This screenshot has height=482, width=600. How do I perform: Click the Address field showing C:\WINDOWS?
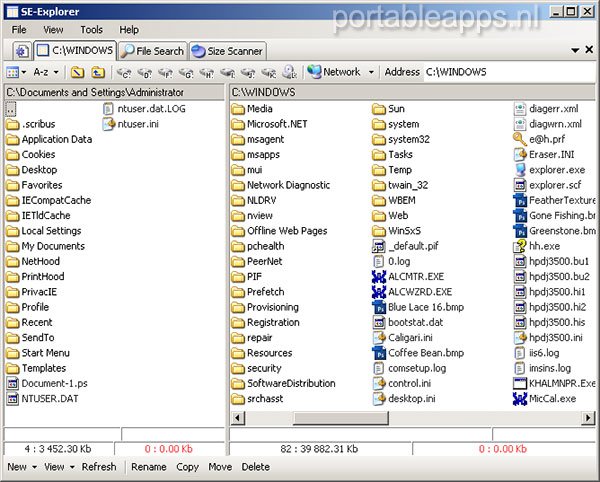coord(511,72)
